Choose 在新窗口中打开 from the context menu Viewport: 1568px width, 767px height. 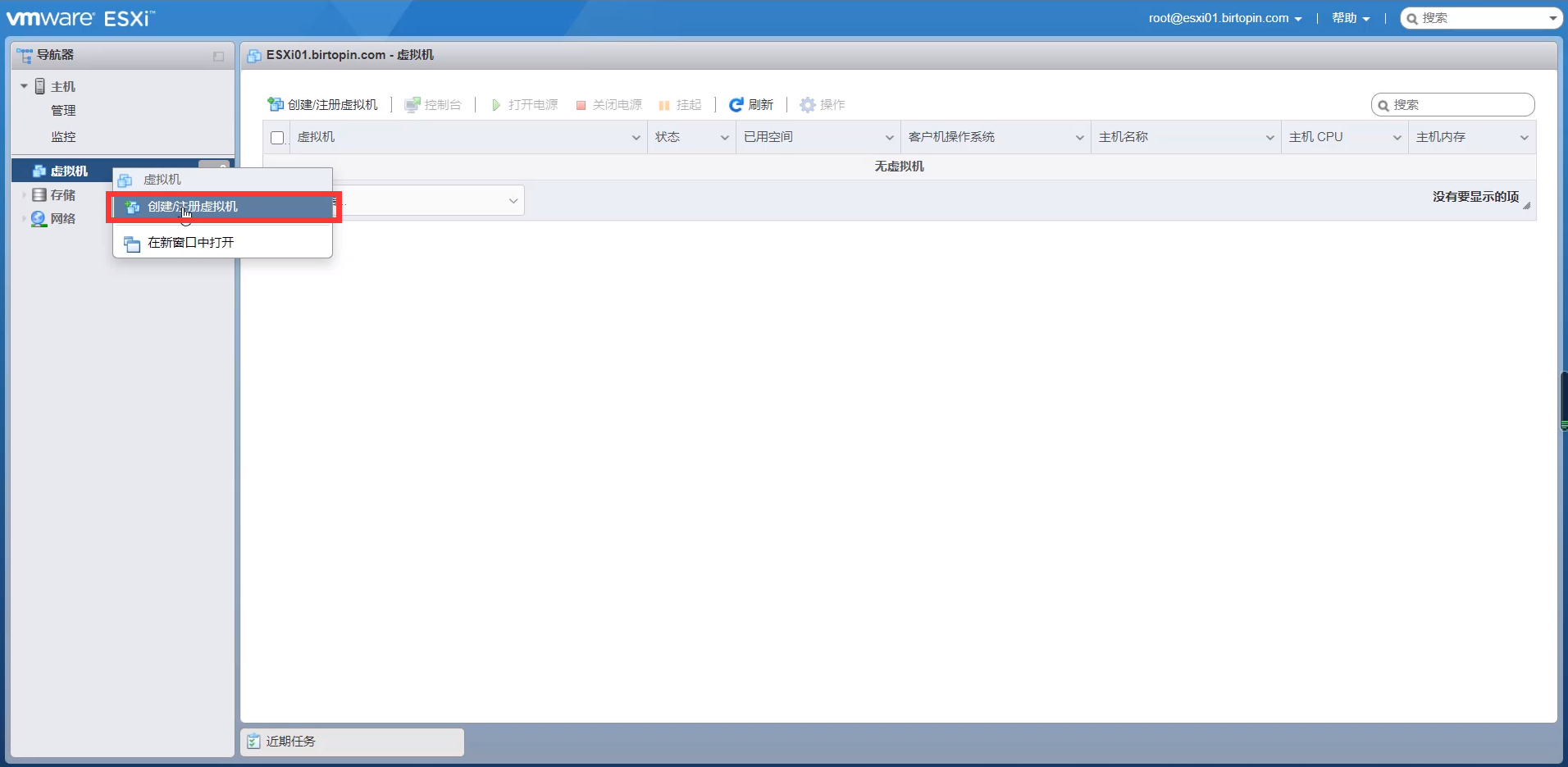point(222,243)
